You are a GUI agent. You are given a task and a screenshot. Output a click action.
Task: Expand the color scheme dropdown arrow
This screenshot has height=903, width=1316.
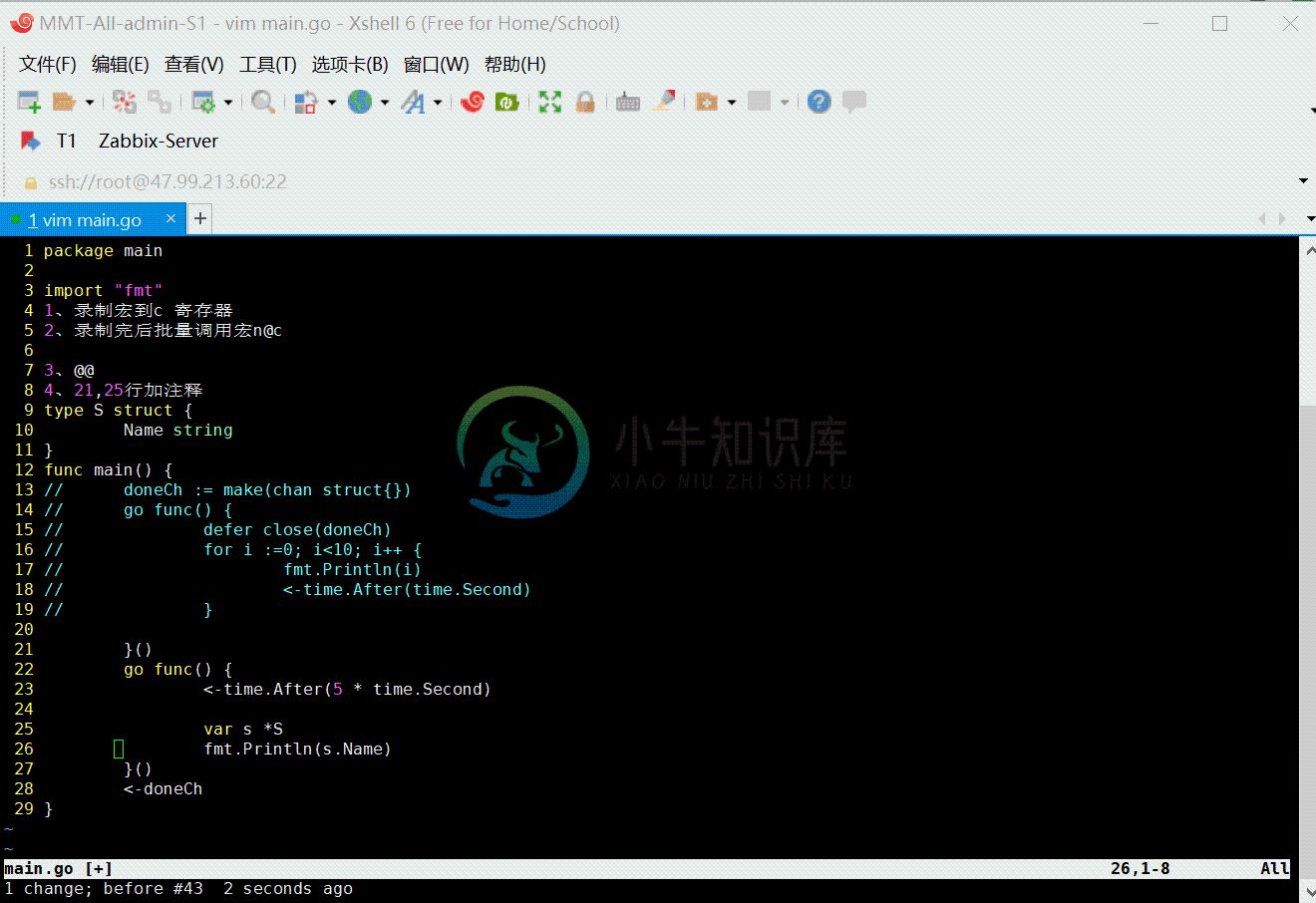[x=331, y=102]
